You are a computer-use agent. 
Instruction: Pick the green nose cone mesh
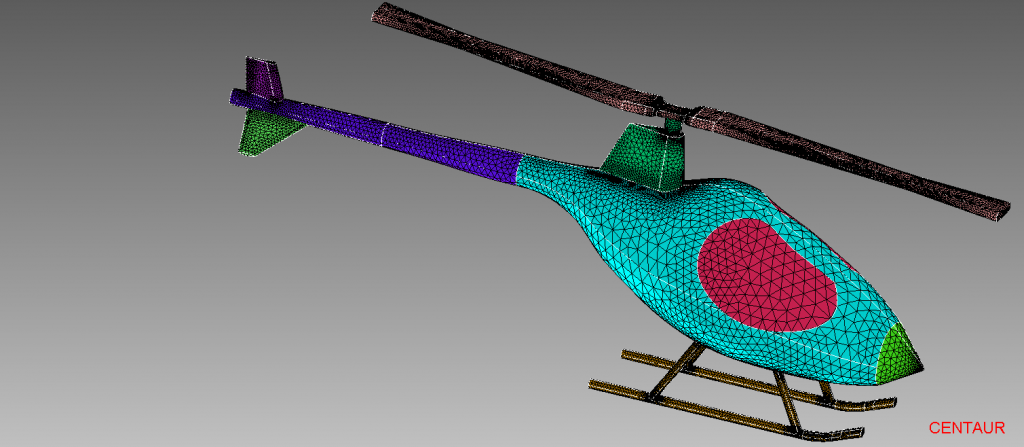pos(897,354)
